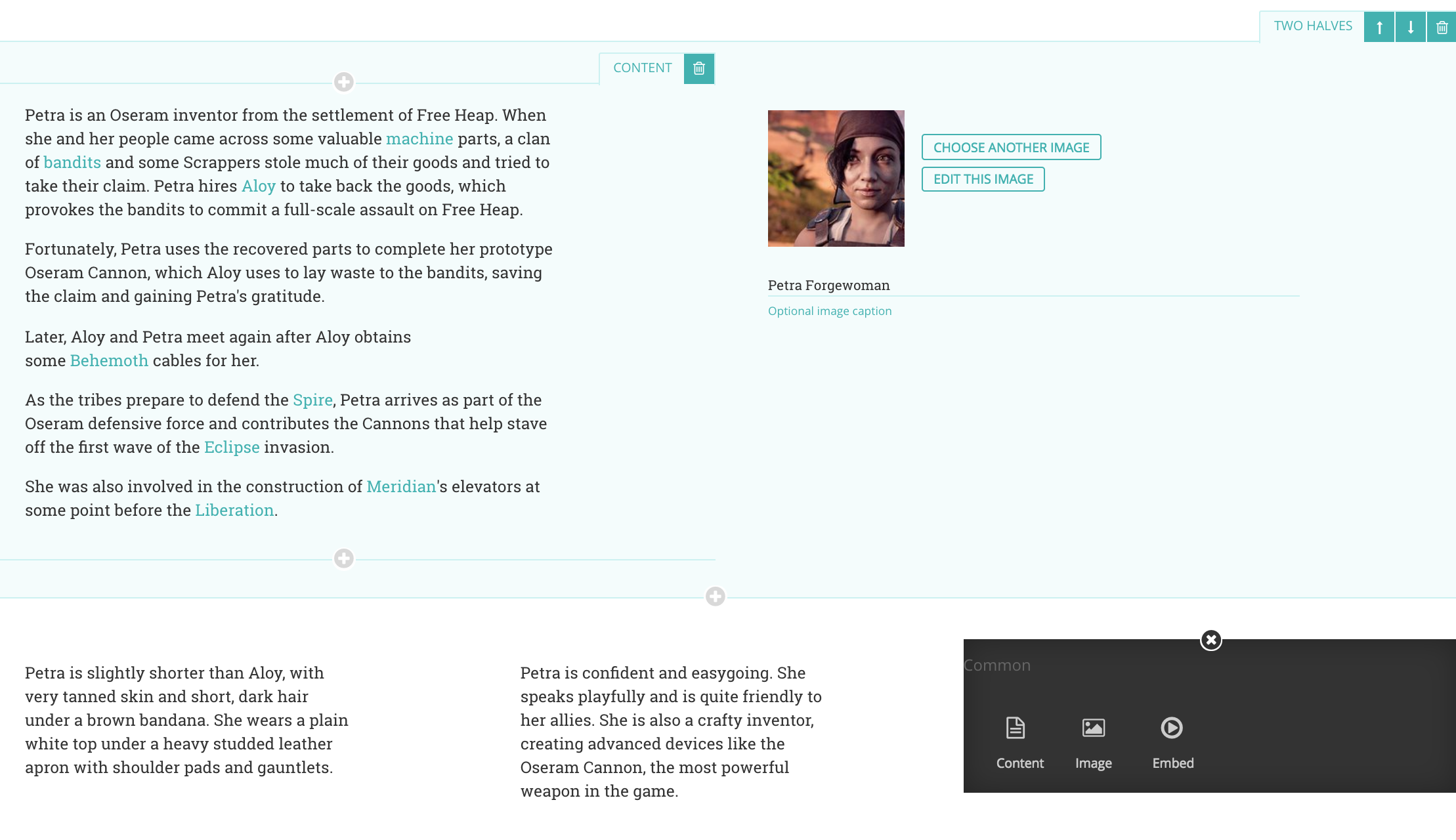Viewport: 1456px width, 840px height.
Task: Click the Choose Another Image button
Action: coord(1011,148)
